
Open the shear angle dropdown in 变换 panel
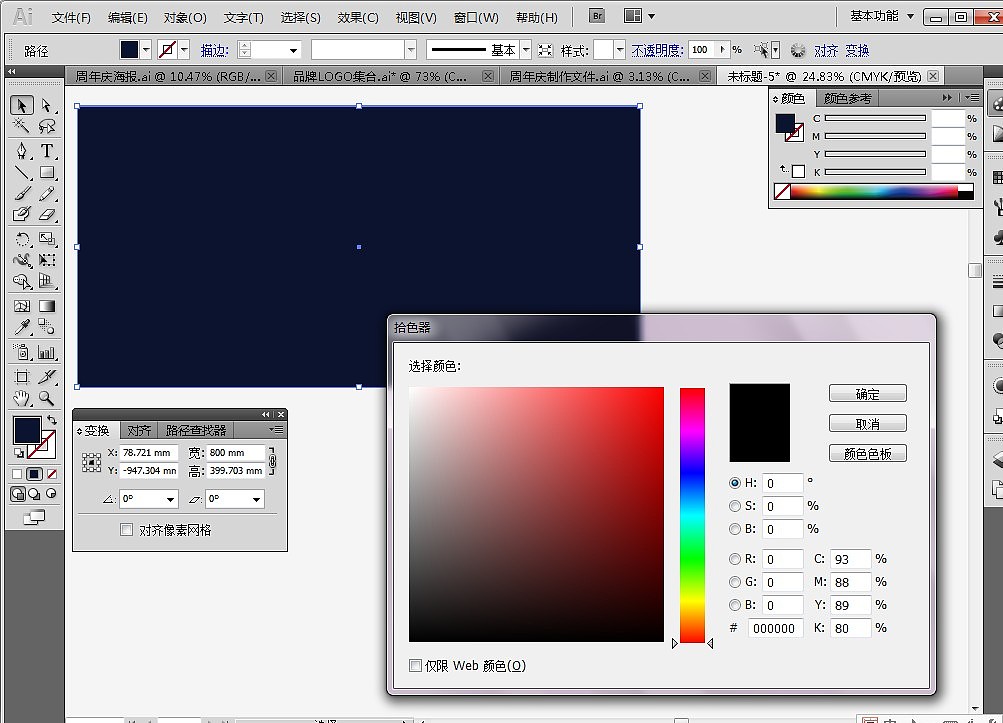[x=256, y=499]
